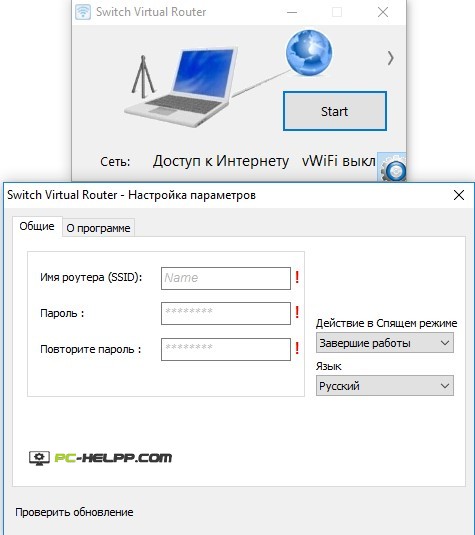Image resolution: width=475 pixels, height=535 pixels.
Task: Open the Язык language dropdown
Action: (x=385, y=386)
